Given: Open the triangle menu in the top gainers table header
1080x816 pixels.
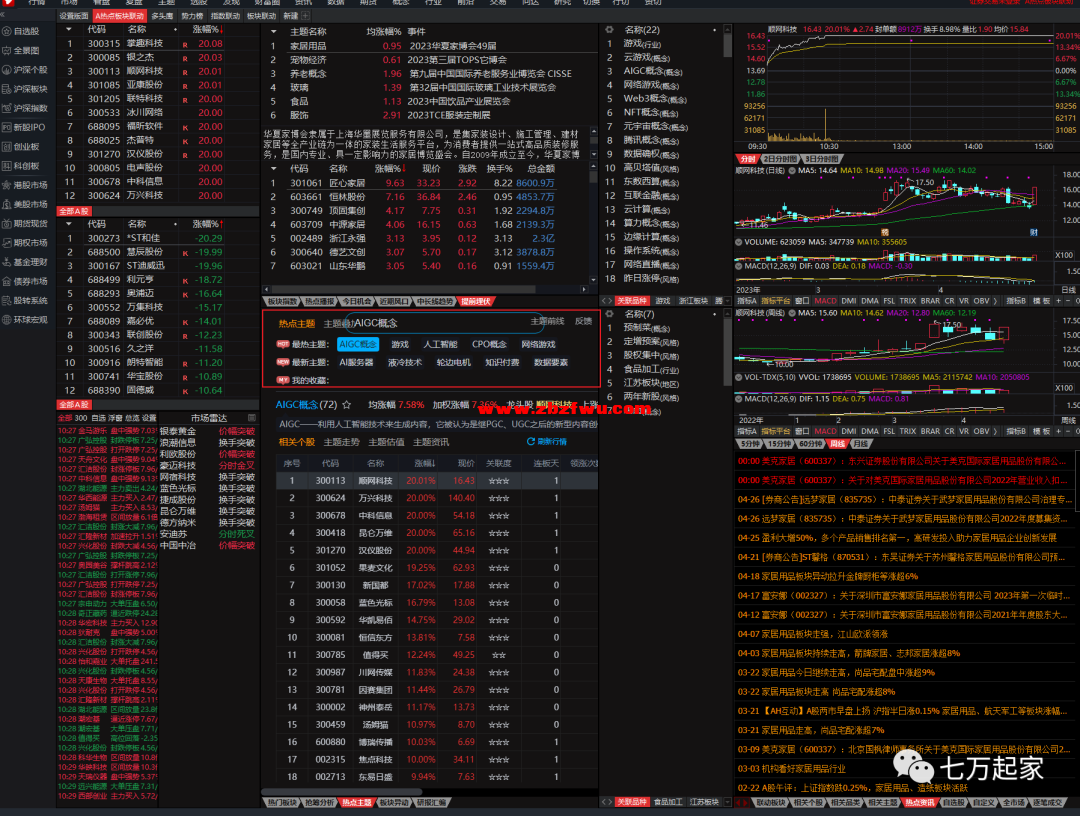Looking at the screenshot, I should click(x=68, y=30).
